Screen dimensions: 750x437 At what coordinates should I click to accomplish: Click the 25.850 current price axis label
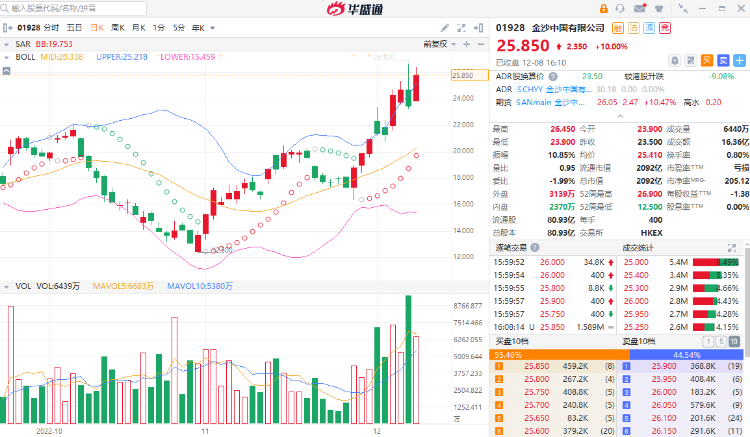click(x=470, y=75)
